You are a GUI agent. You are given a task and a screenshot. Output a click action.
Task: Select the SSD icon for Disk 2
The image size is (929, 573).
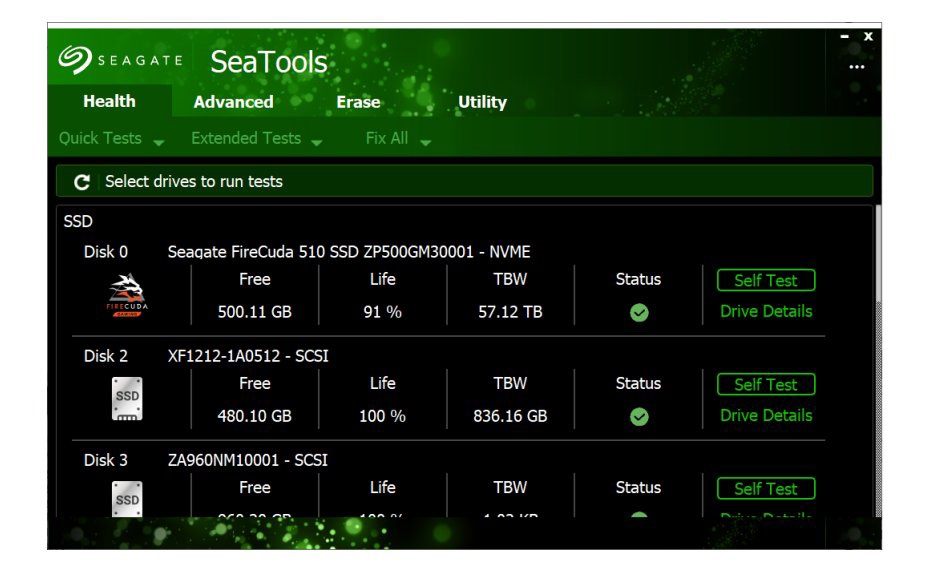coord(127,399)
